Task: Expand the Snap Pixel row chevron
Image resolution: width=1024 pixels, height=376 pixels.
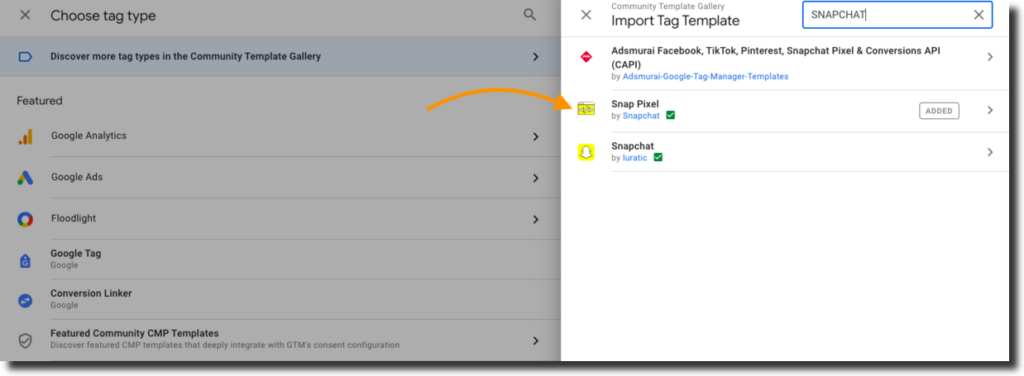Action: pyautogui.click(x=990, y=110)
